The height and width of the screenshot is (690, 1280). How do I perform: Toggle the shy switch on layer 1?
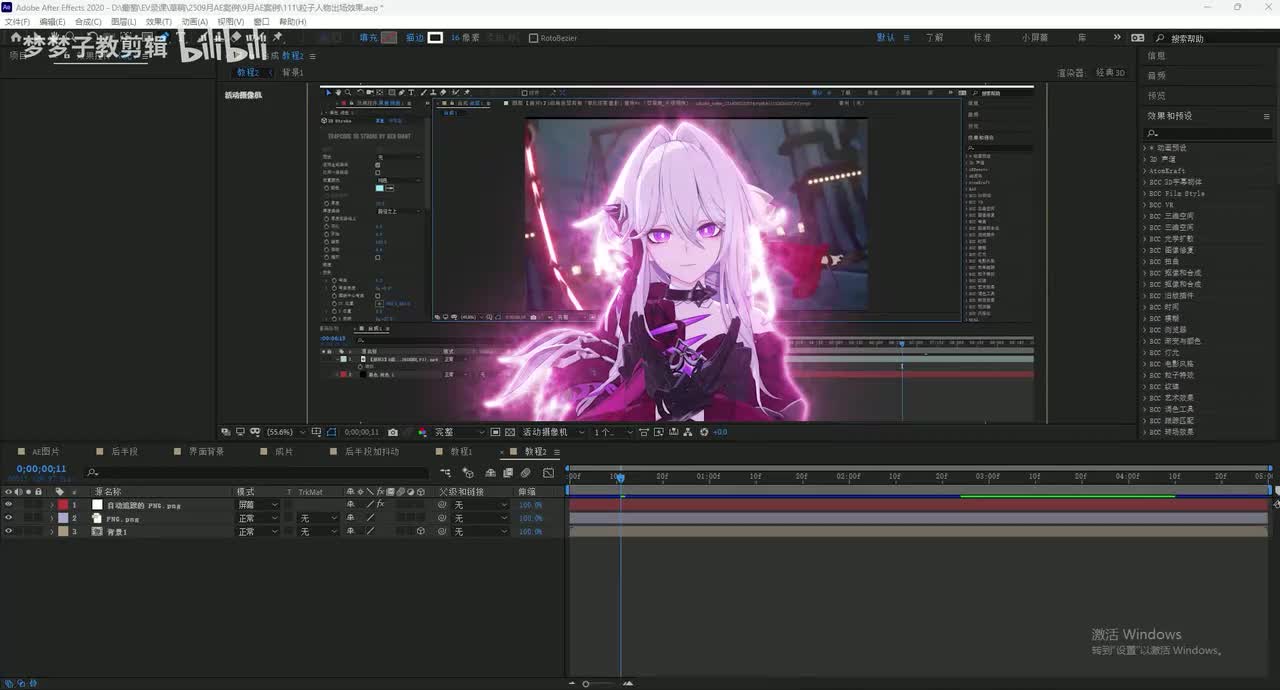point(350,505)
